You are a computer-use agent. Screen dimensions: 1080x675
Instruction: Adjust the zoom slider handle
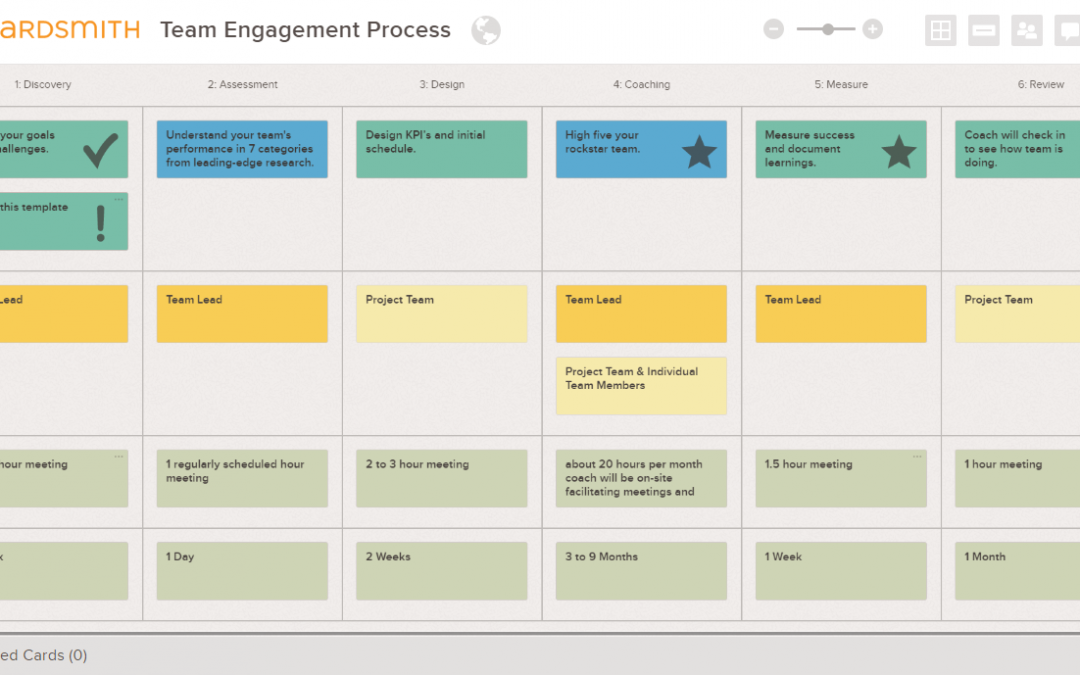[x=829, y=29]
